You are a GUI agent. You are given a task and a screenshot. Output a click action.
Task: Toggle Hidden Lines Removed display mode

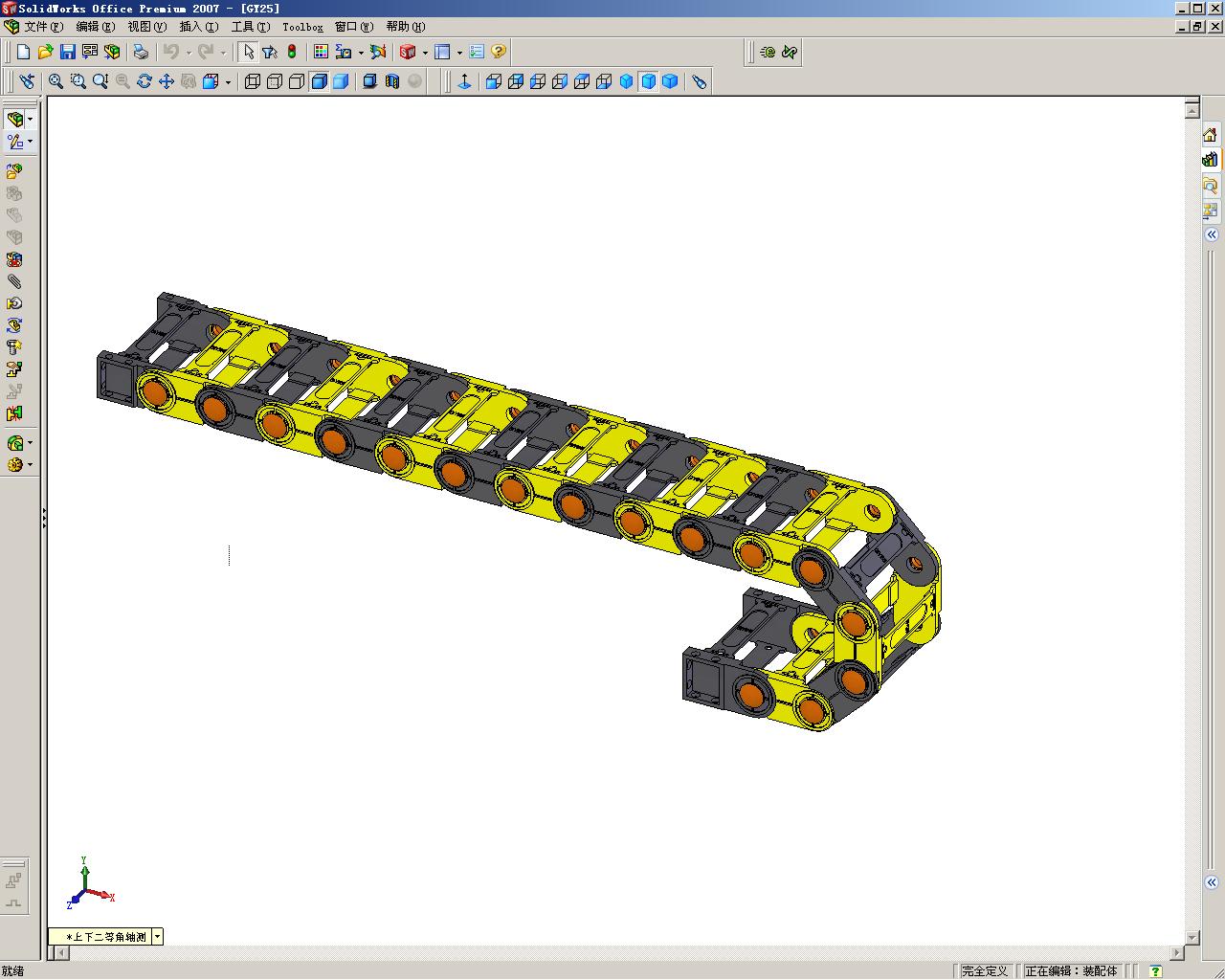[x=297, y=81]
